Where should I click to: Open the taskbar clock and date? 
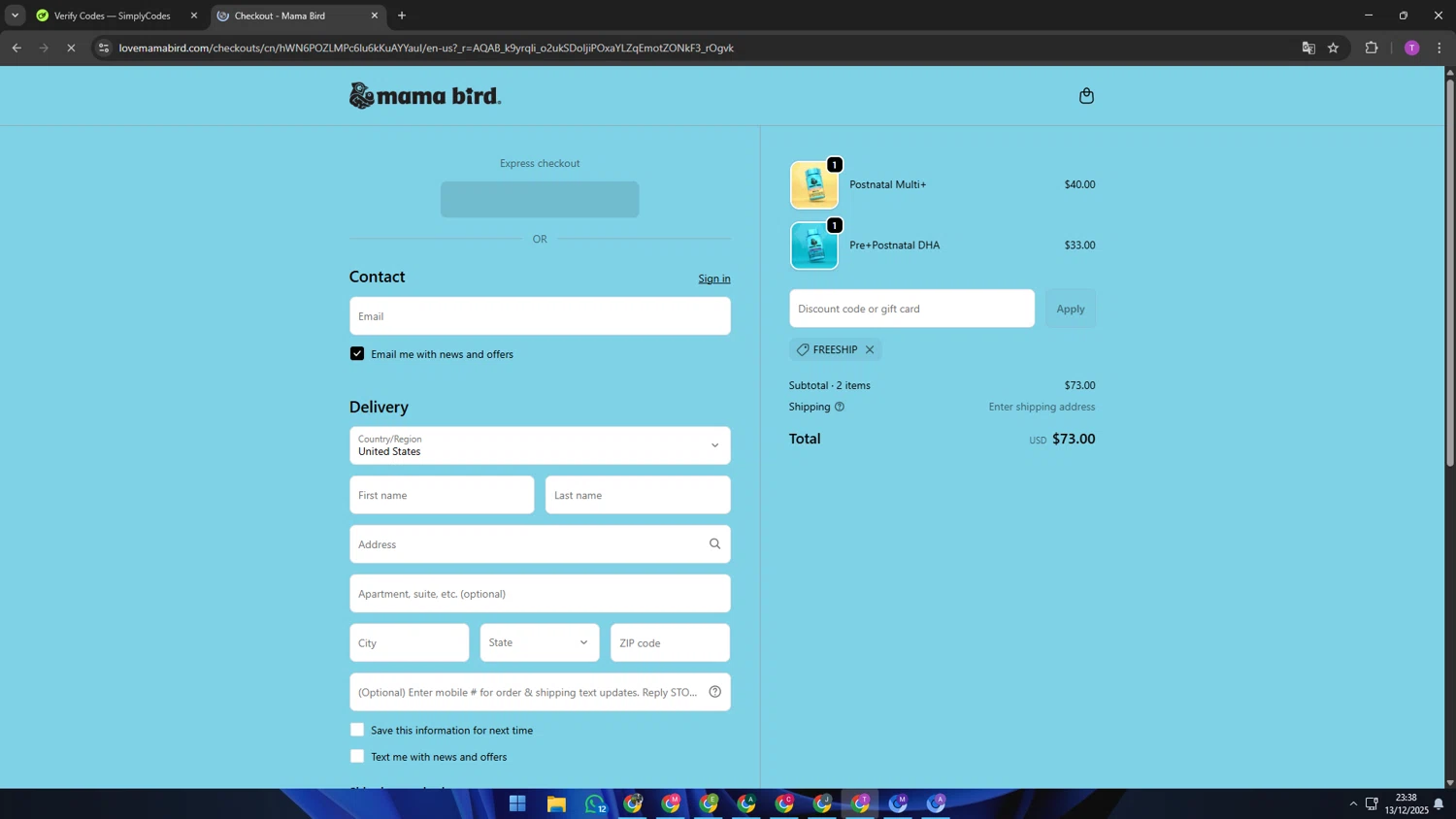coord(1406,803)
